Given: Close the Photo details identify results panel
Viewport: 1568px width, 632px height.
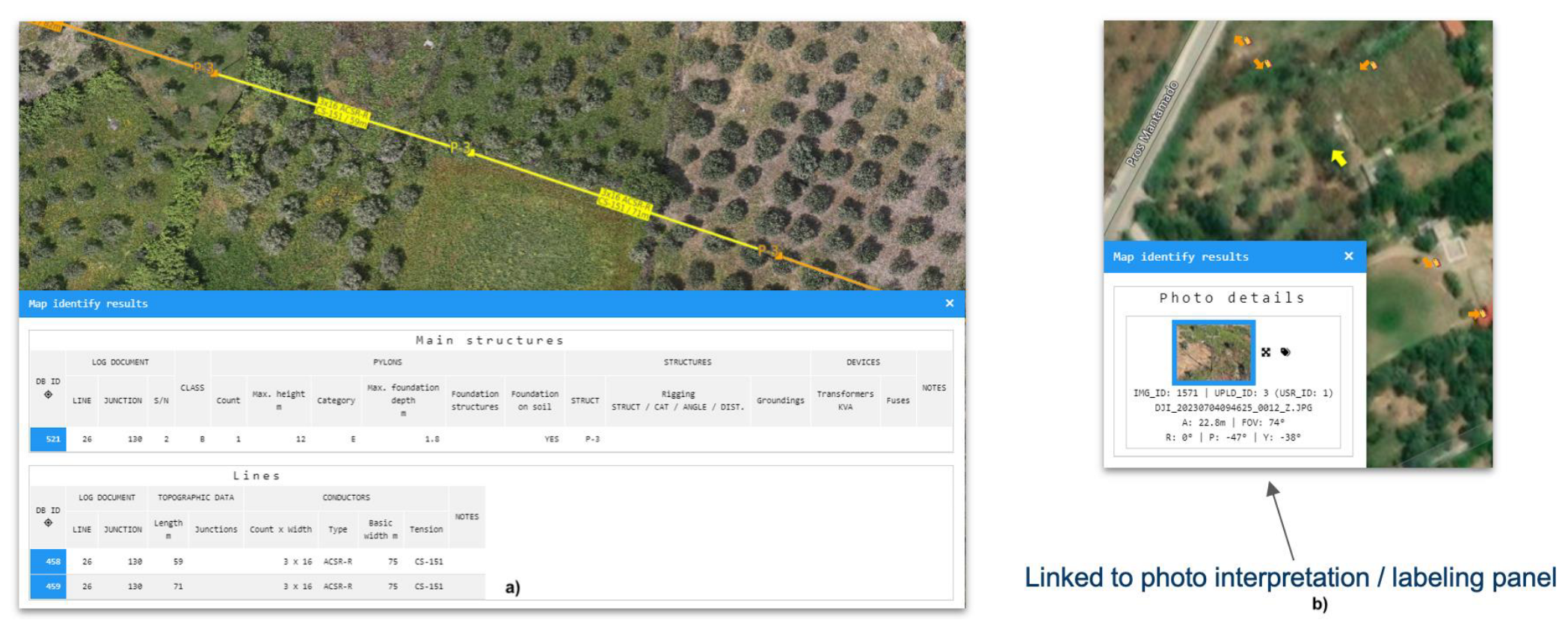Looking at the screenshot, I should tap(1349, 256).
